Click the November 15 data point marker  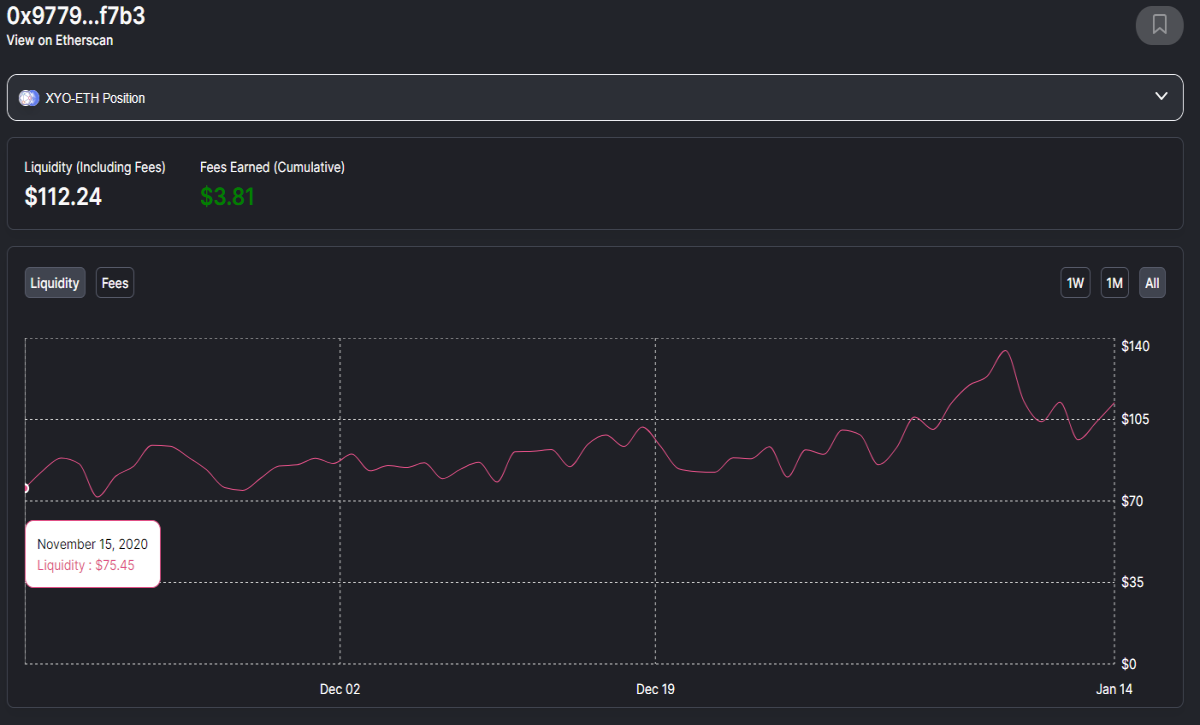click(25, 488)
